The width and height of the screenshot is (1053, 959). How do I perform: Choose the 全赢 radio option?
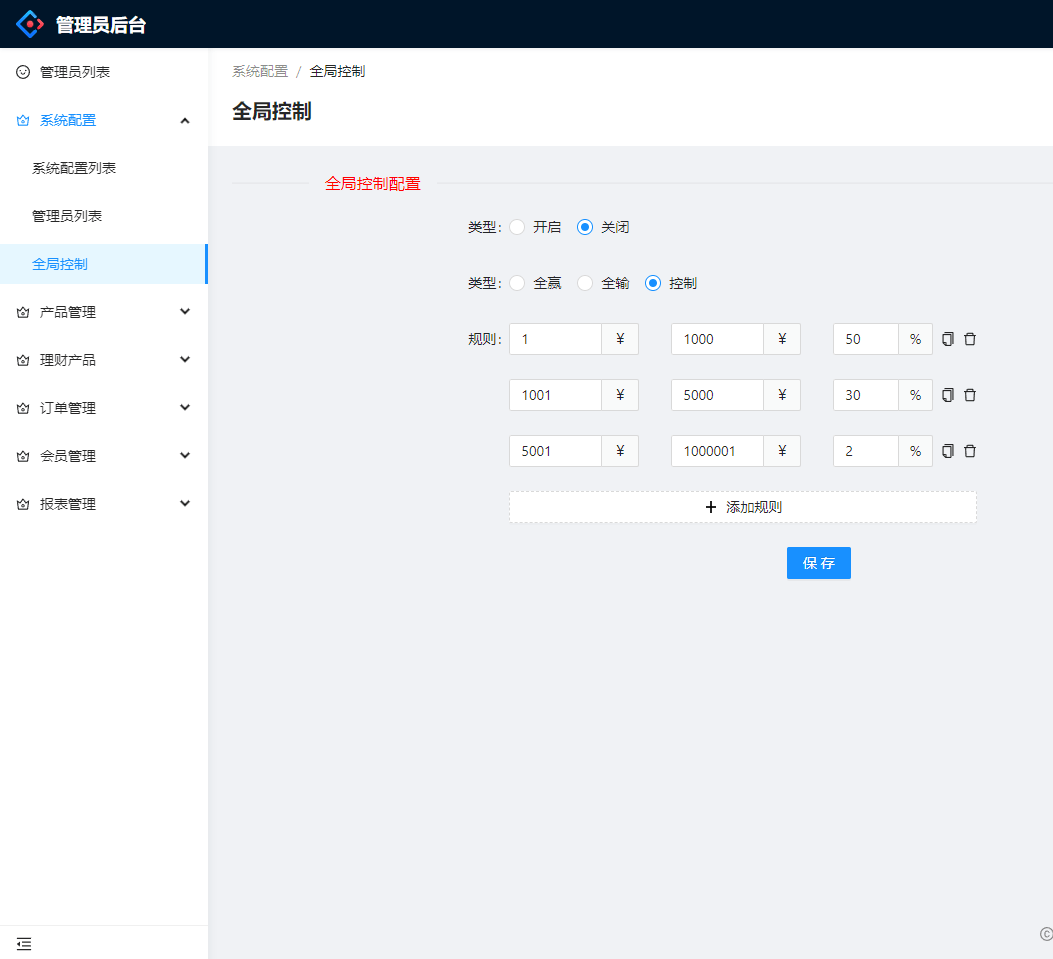pos(517,283)
